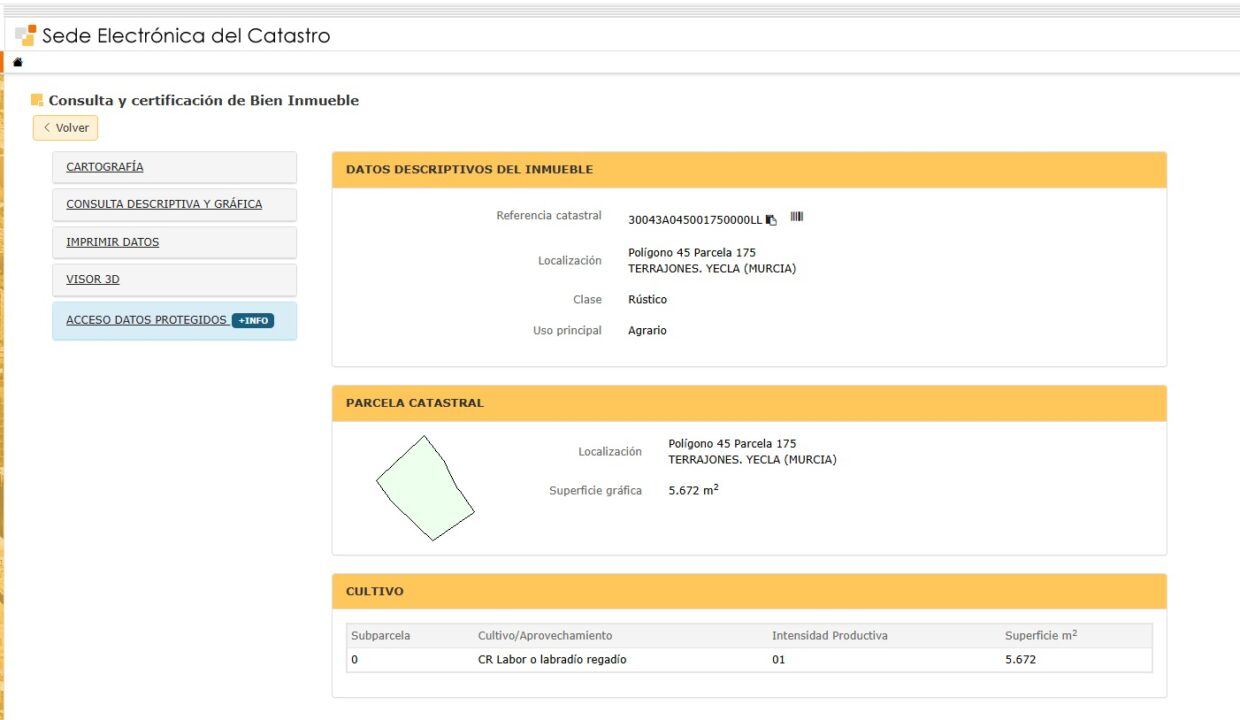Select the CR Labor o labradío regadío row
1240x720 pixels.
point(749,660)
